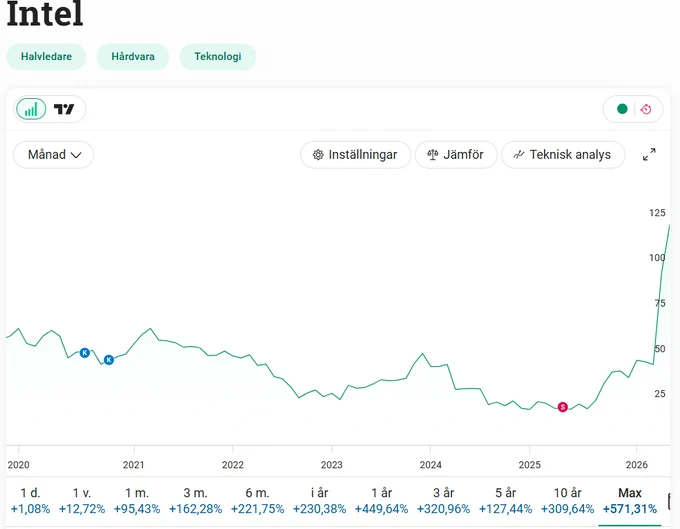Expand chart to fullscreen
This screenshot has width=680, height=529.
click(649, 154)
